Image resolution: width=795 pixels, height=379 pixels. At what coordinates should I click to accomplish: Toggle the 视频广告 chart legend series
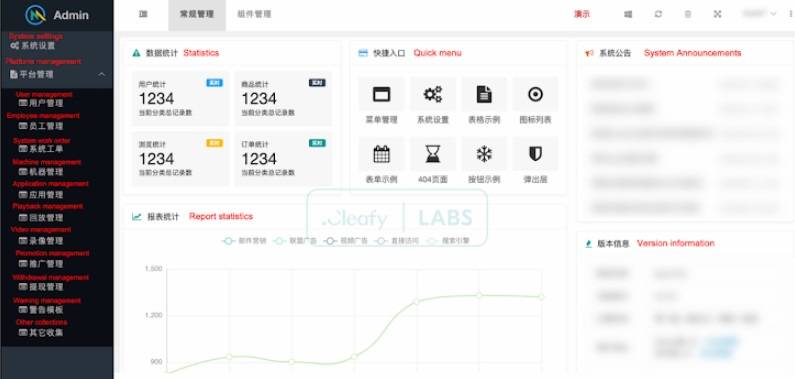346,241
